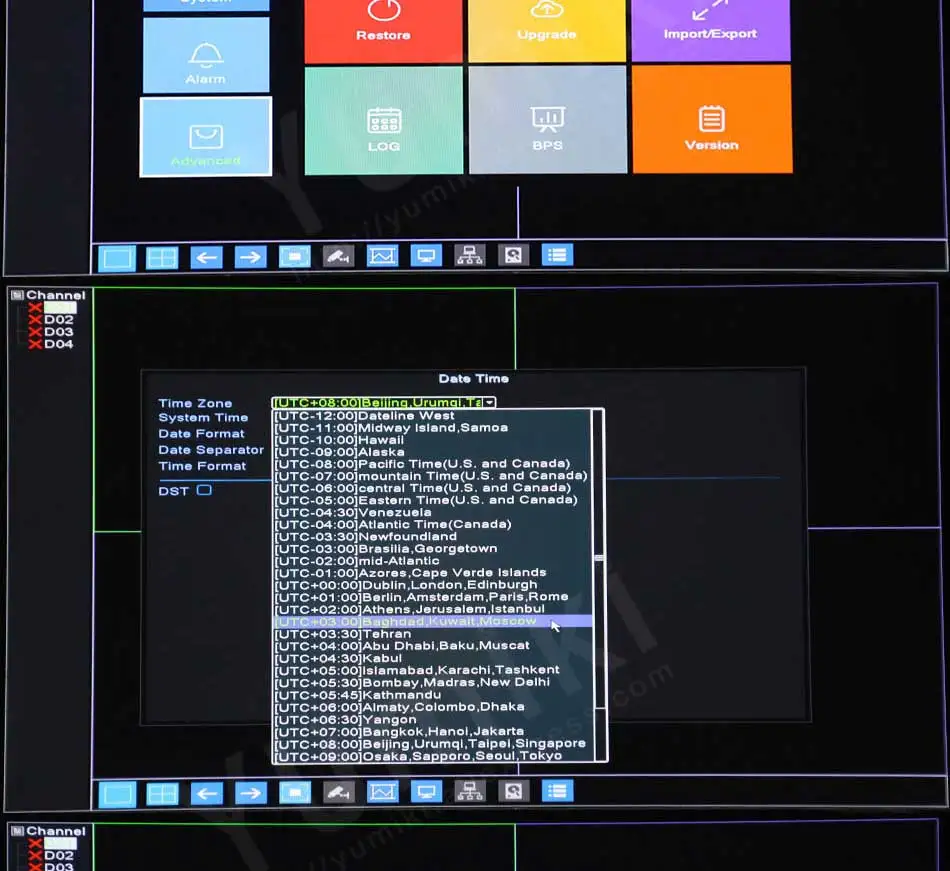Click camera PTZ icon in toolbar below menu tiles
Viewport: 950px width, 871px height.
click(x=338, y=257)
